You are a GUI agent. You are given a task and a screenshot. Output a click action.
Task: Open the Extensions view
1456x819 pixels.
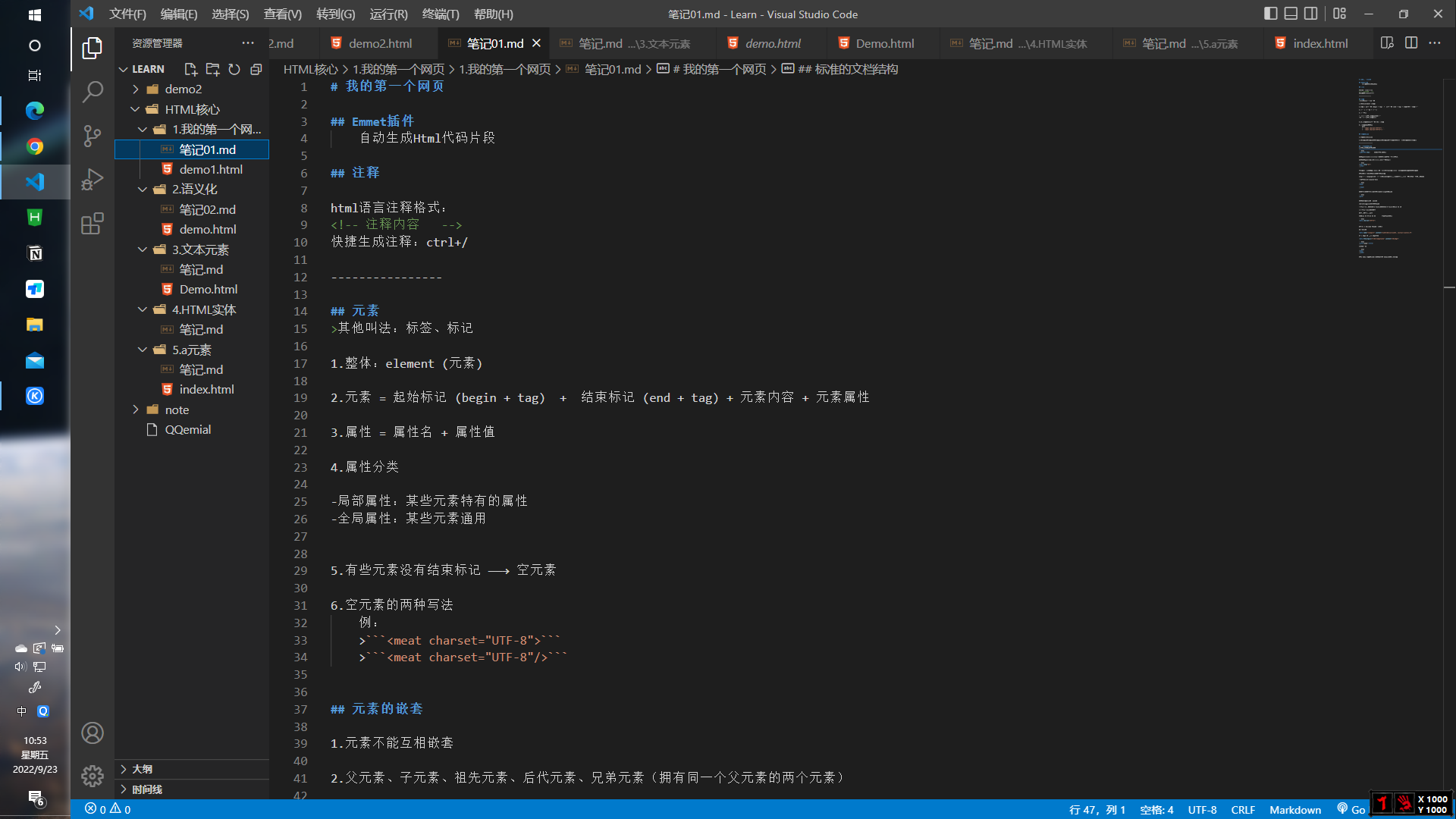coord(93,224)
